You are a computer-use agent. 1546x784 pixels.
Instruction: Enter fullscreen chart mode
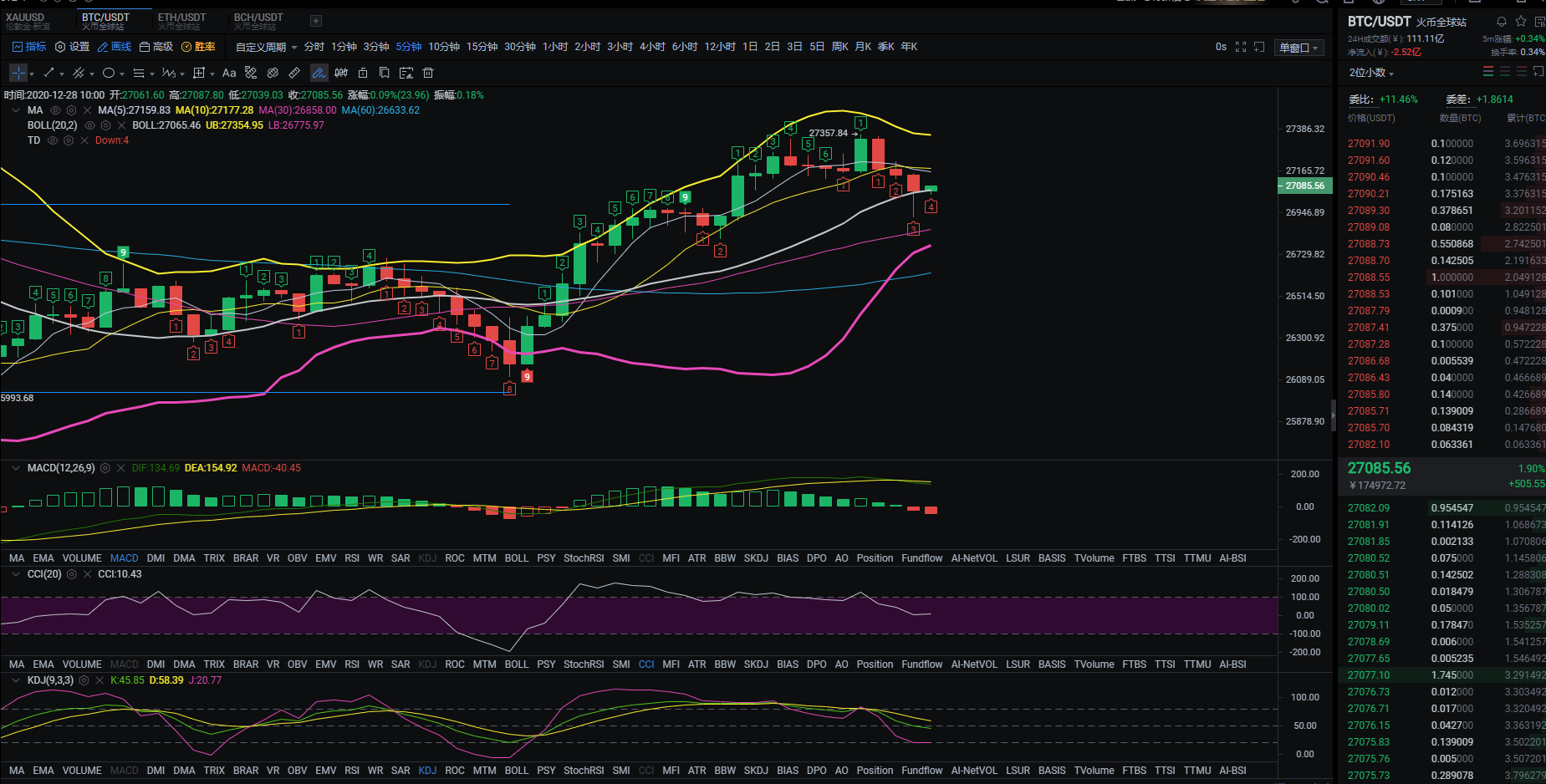click(1241, 48)
